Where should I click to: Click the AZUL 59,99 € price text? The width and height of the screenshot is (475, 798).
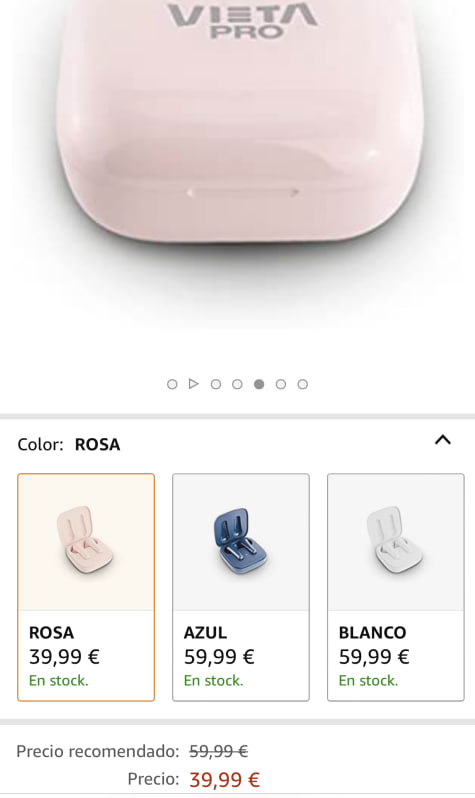point(219,657)
